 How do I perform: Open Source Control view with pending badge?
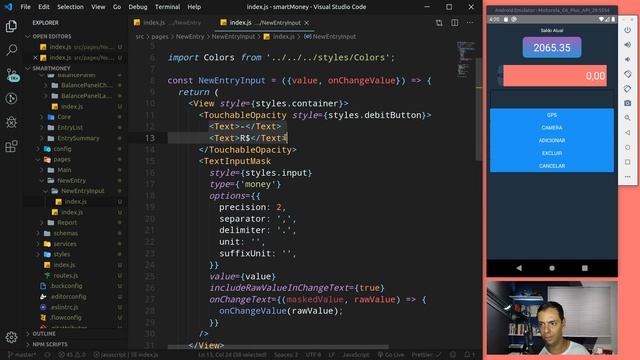coord(12,75)
